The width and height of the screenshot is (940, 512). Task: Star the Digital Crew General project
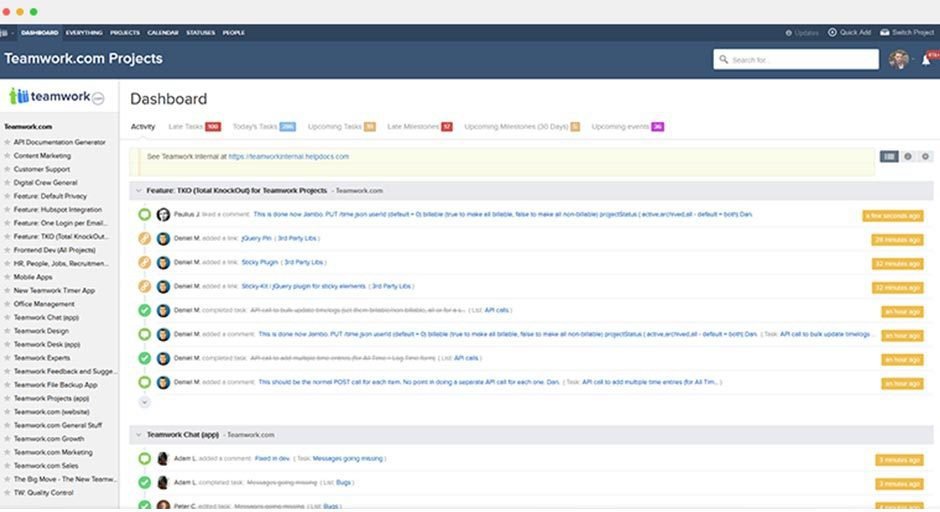7,183
